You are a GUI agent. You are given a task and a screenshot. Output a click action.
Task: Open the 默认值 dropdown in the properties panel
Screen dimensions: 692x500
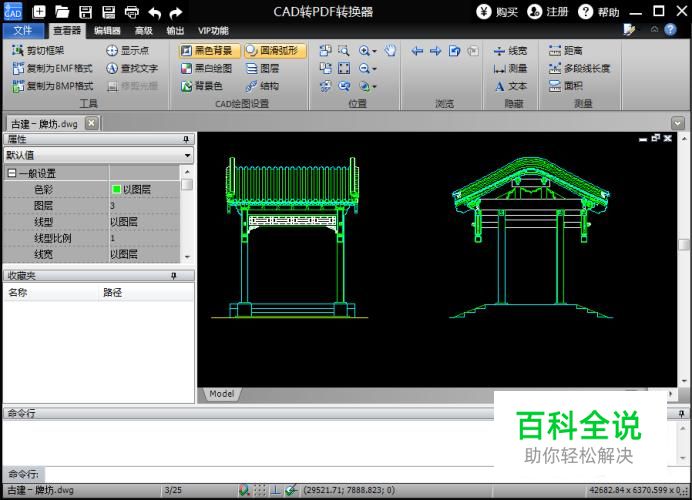pos(187,156)
